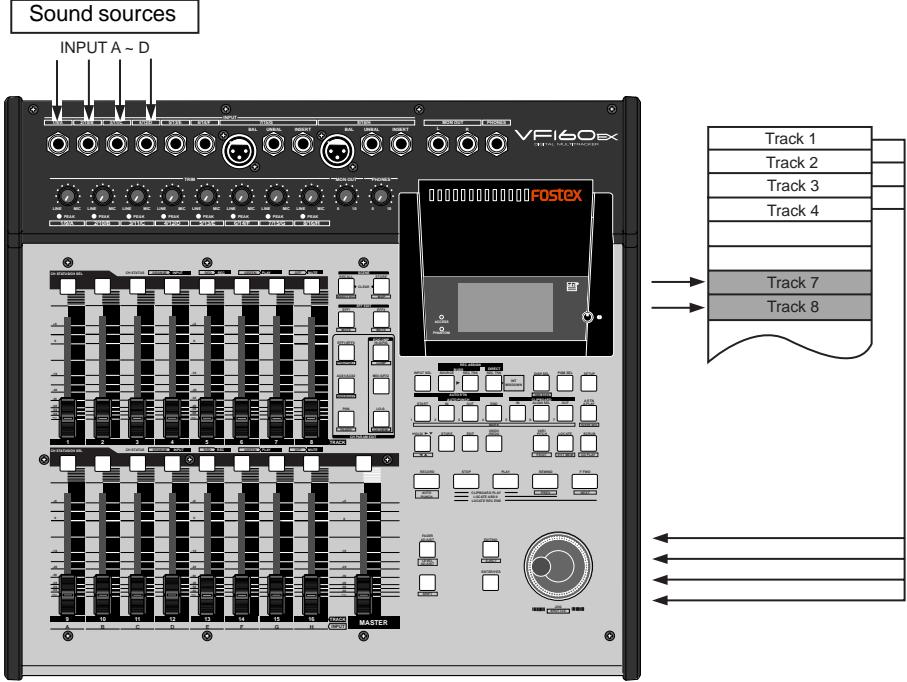Viewport: 907px width, 682px height.
Task: Click the 'Track 1' label
Action: (790, 139)
